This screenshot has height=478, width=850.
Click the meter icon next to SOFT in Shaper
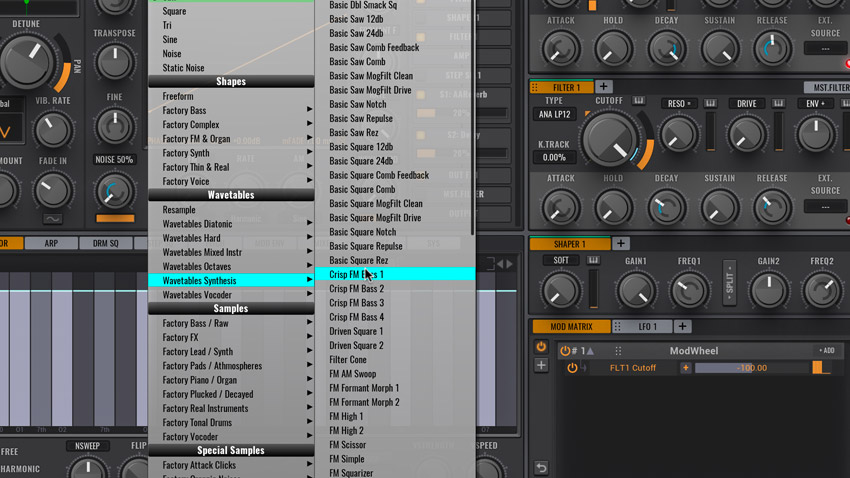(594, 261)
